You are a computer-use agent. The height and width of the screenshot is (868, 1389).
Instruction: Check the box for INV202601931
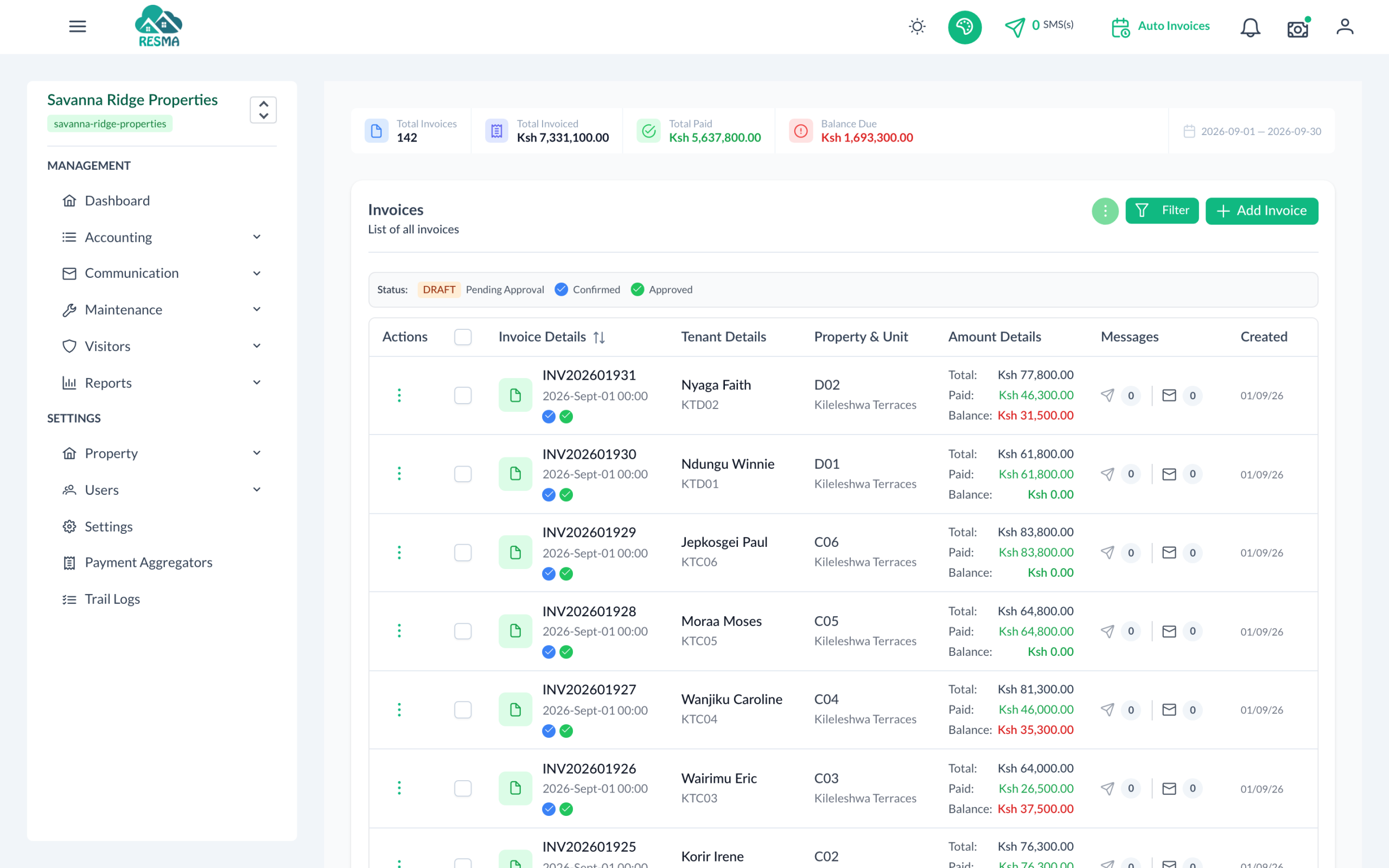point(463,395)
